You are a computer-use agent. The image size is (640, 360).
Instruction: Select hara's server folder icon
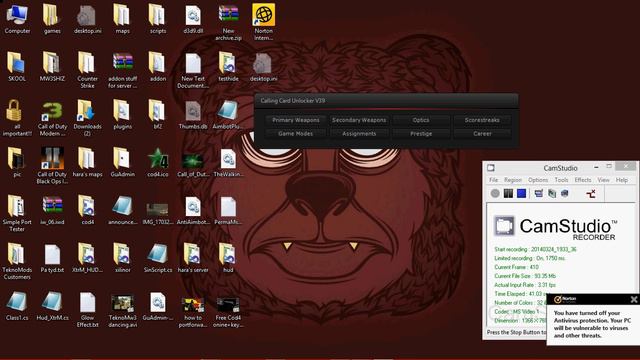tap(193, 258)
